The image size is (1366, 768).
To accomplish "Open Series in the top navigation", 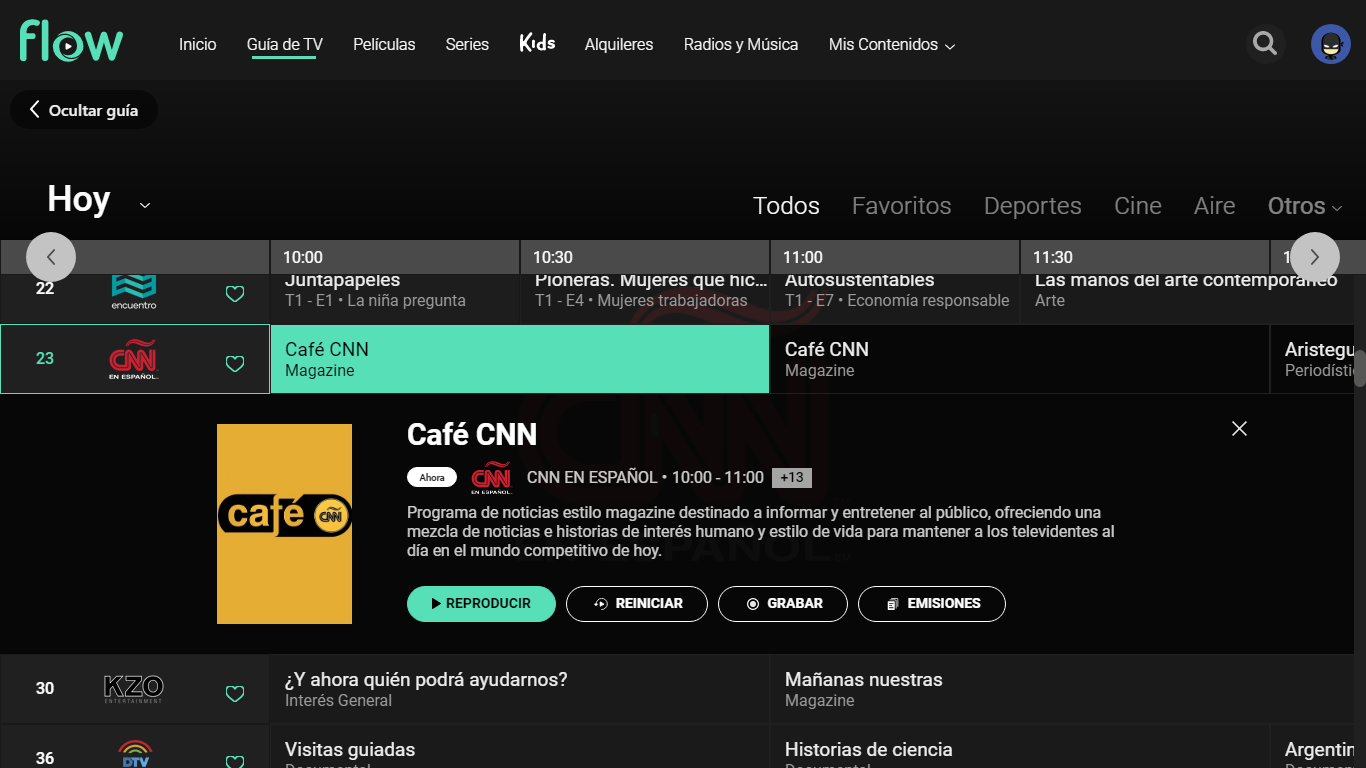I will (x=467, y=44).
